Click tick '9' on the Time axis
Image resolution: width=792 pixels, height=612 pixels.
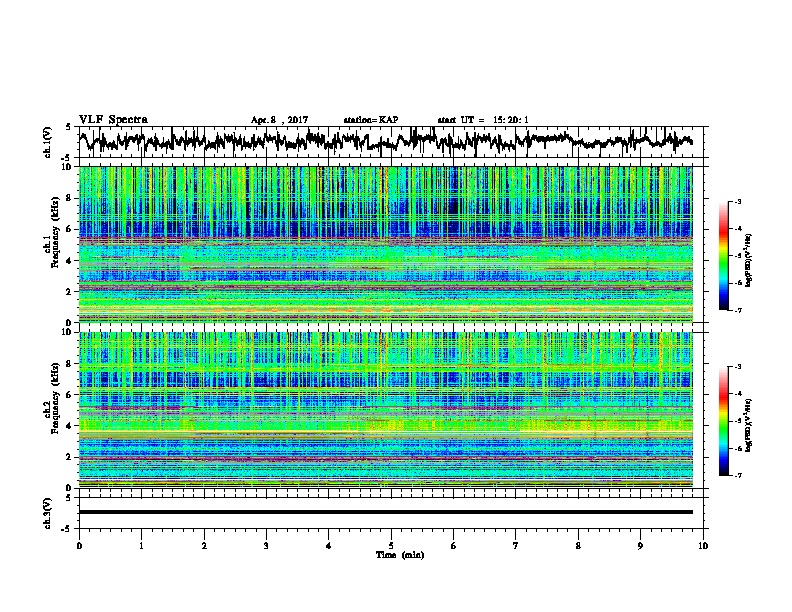click(x=640, y=546)
